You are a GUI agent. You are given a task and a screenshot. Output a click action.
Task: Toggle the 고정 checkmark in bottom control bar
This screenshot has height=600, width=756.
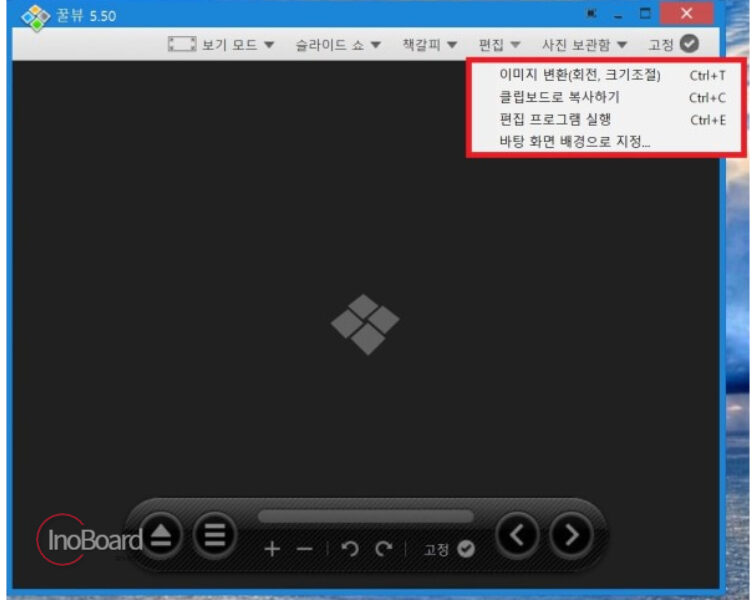tap(466, 549)
